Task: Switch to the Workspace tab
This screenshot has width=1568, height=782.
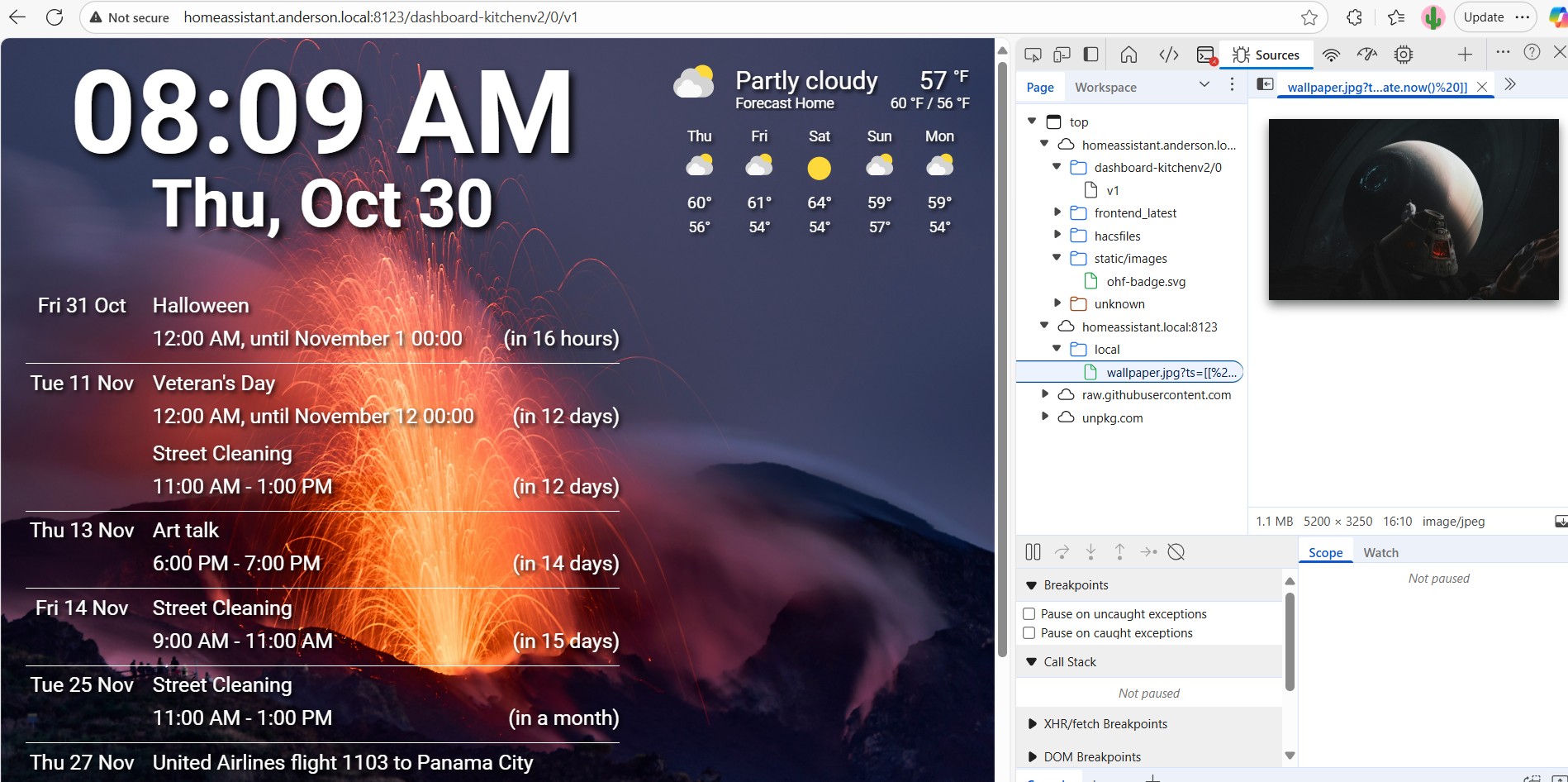Action: (1105, 88)
